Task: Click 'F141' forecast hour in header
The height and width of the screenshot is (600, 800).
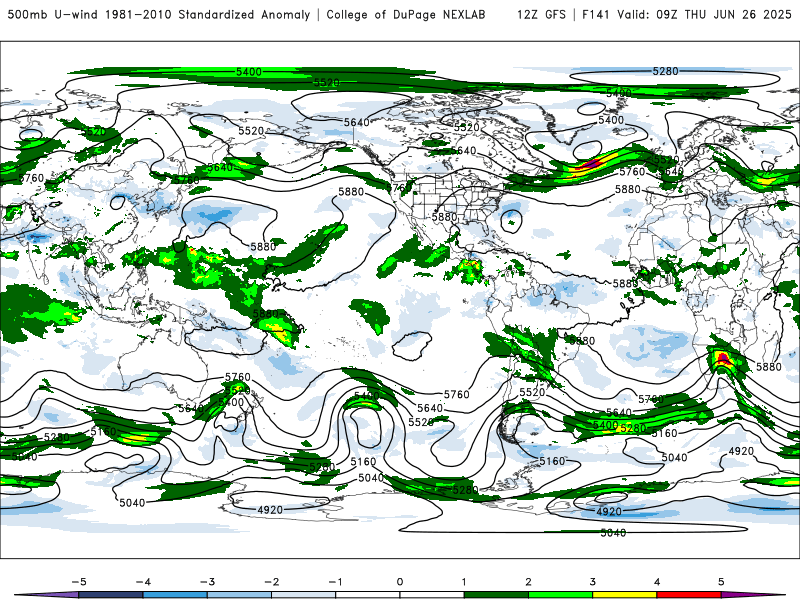Action: 596,14
